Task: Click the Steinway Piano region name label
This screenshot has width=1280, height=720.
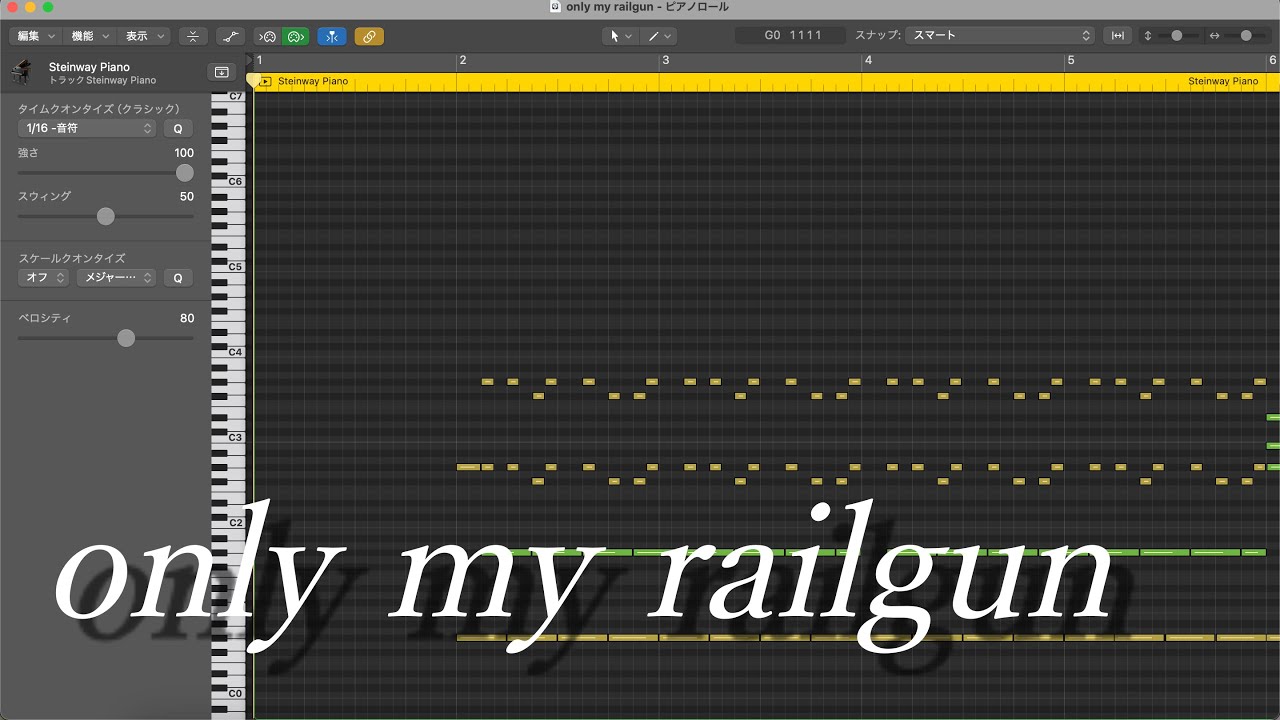Action: click(x=312, y=81)
